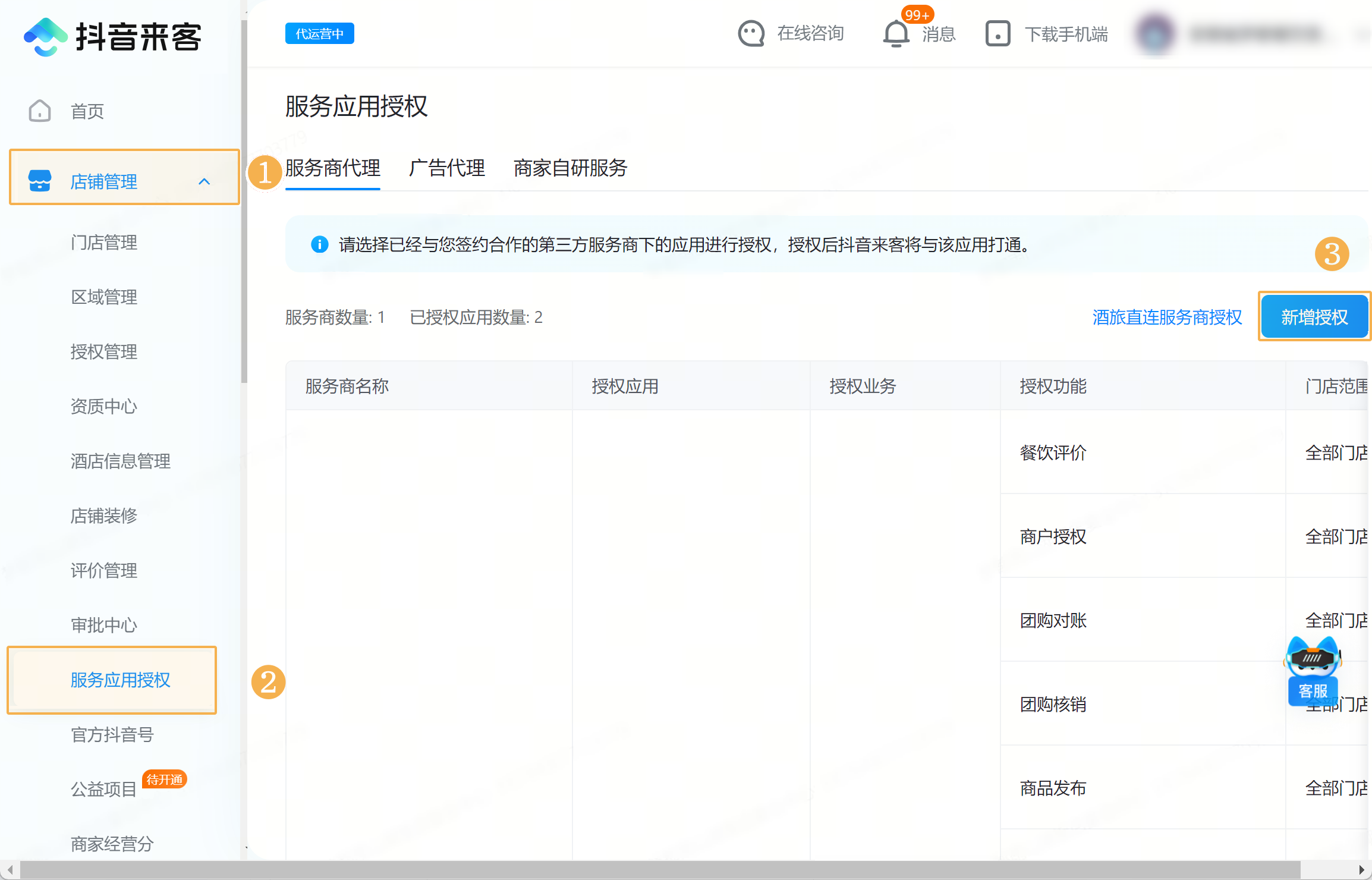Image resolution: width=1372 pixels, height=880 pixels.
Task: Click the 抖音来客 logo
Action: pyautogui.click(x=112, y=37)
